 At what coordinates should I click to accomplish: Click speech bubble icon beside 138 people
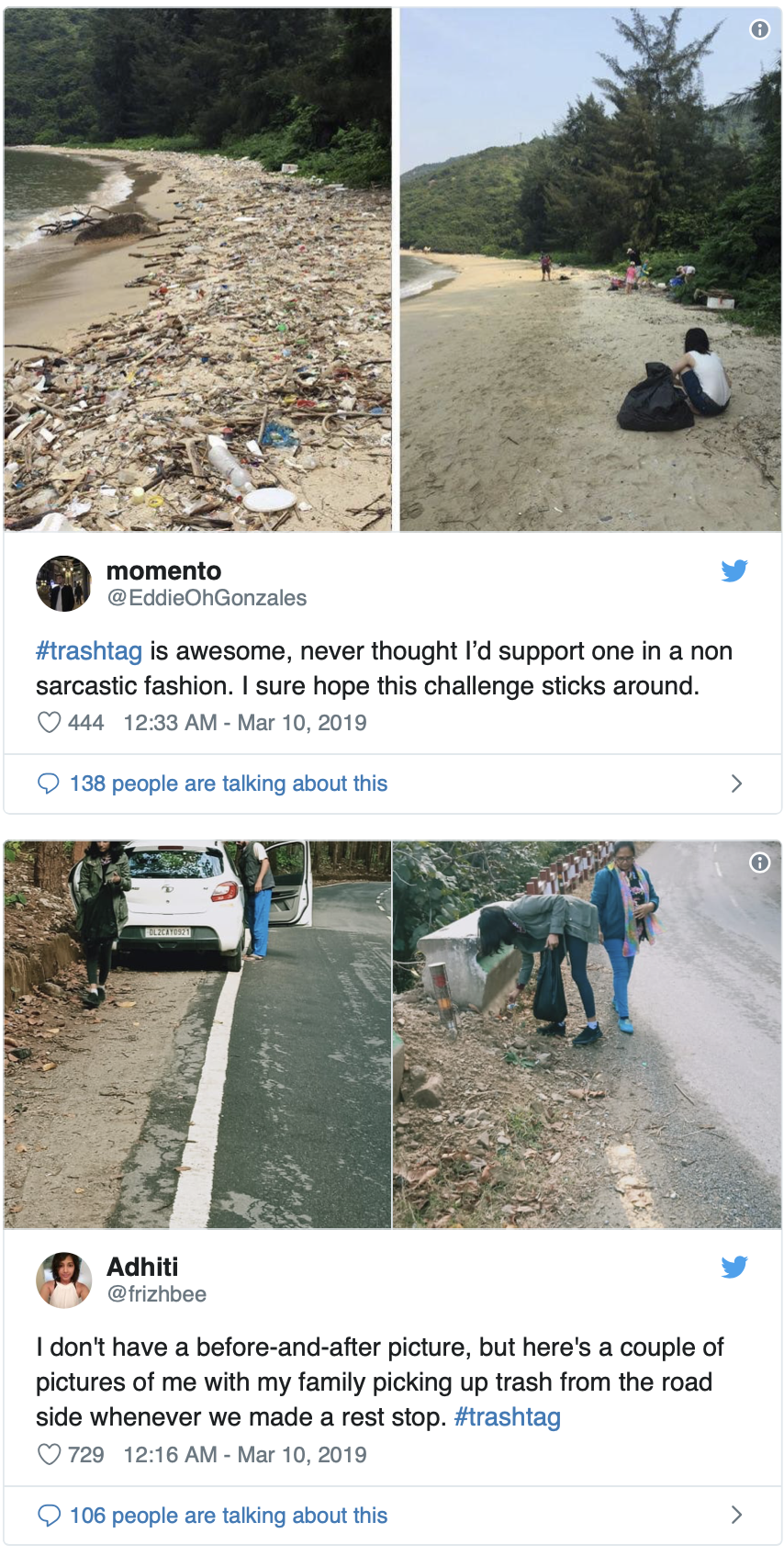click(x=48, y=784)
